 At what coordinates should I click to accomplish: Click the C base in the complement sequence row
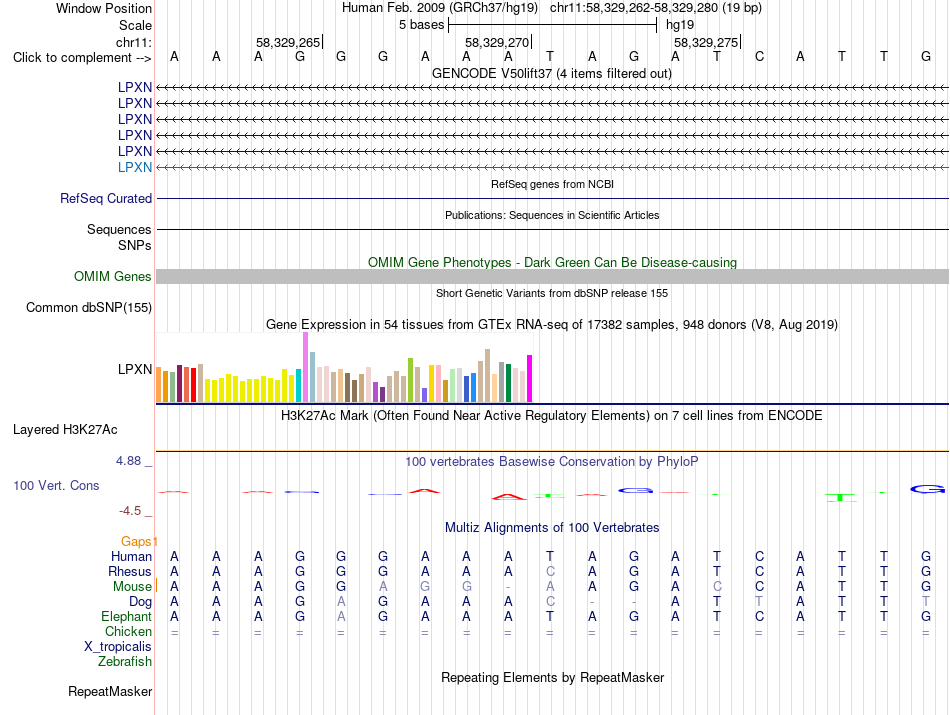click(759, 56)
